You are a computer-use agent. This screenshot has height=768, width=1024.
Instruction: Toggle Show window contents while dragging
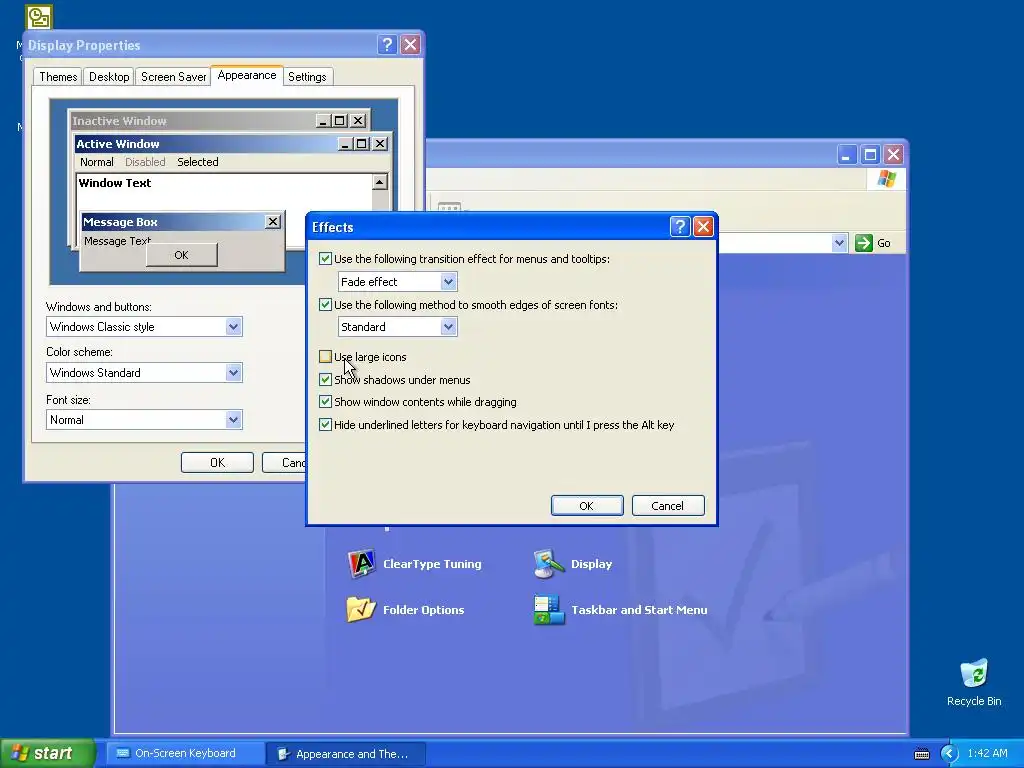point(325,402)
